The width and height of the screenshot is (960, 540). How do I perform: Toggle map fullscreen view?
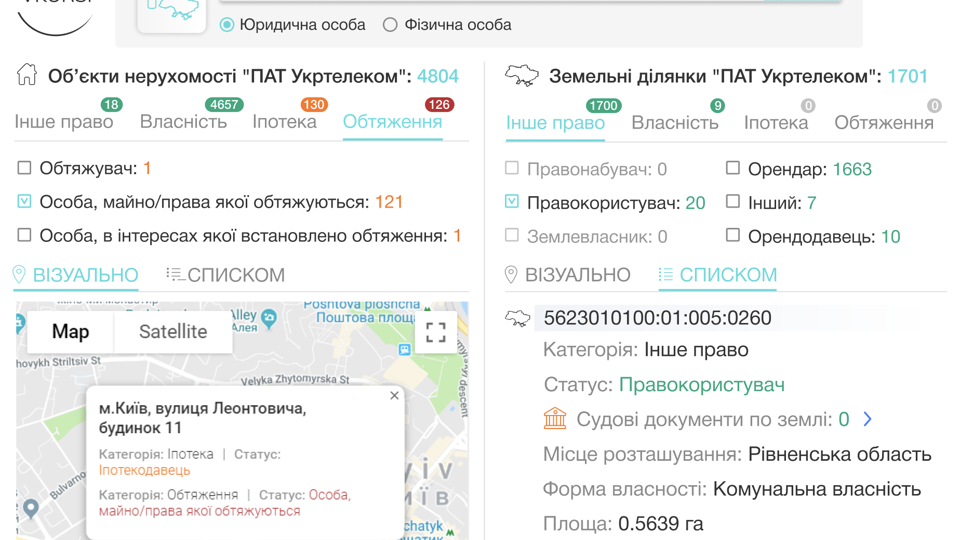[435, 332]
